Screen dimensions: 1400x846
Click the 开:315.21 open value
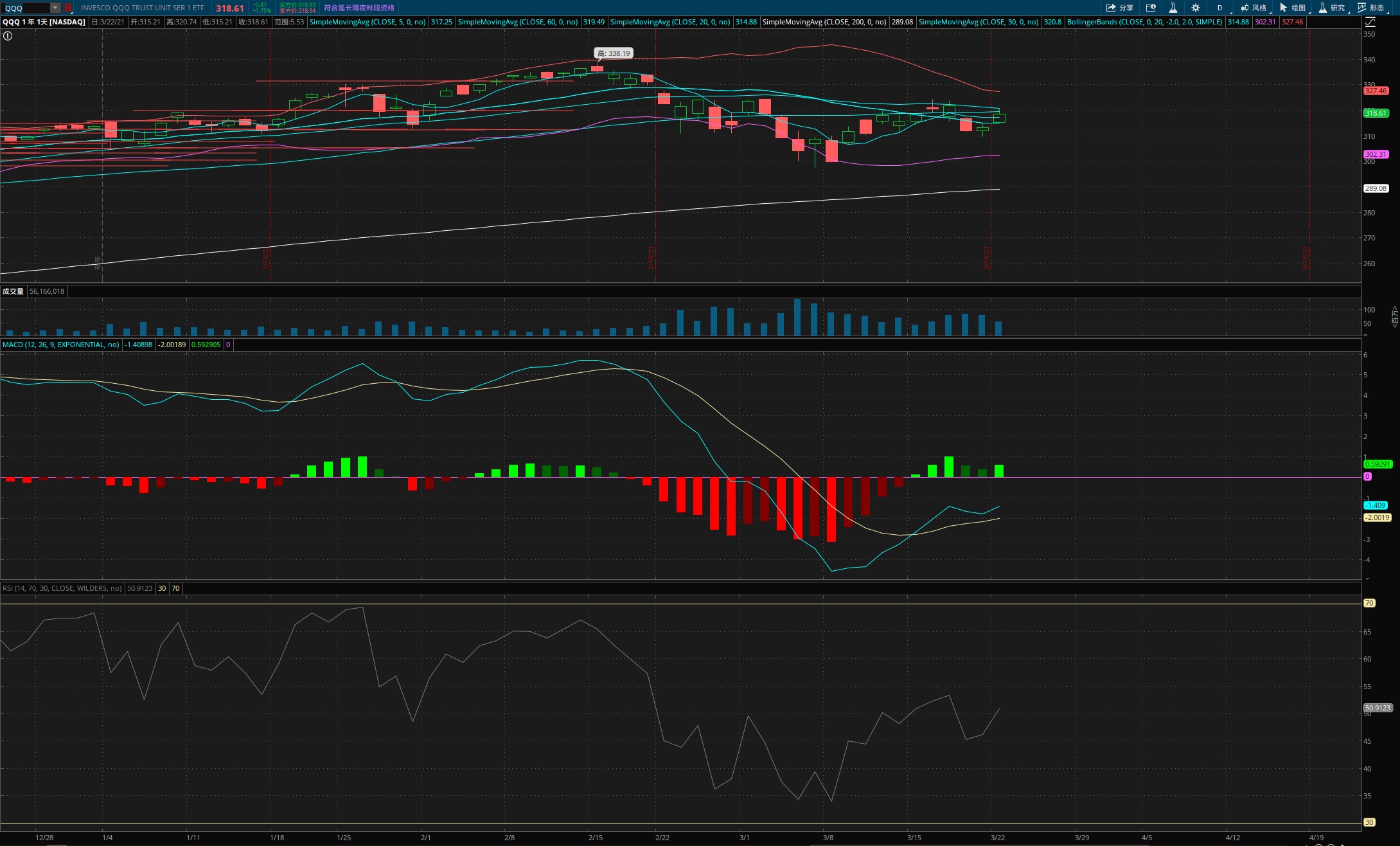tap(145, 22)
